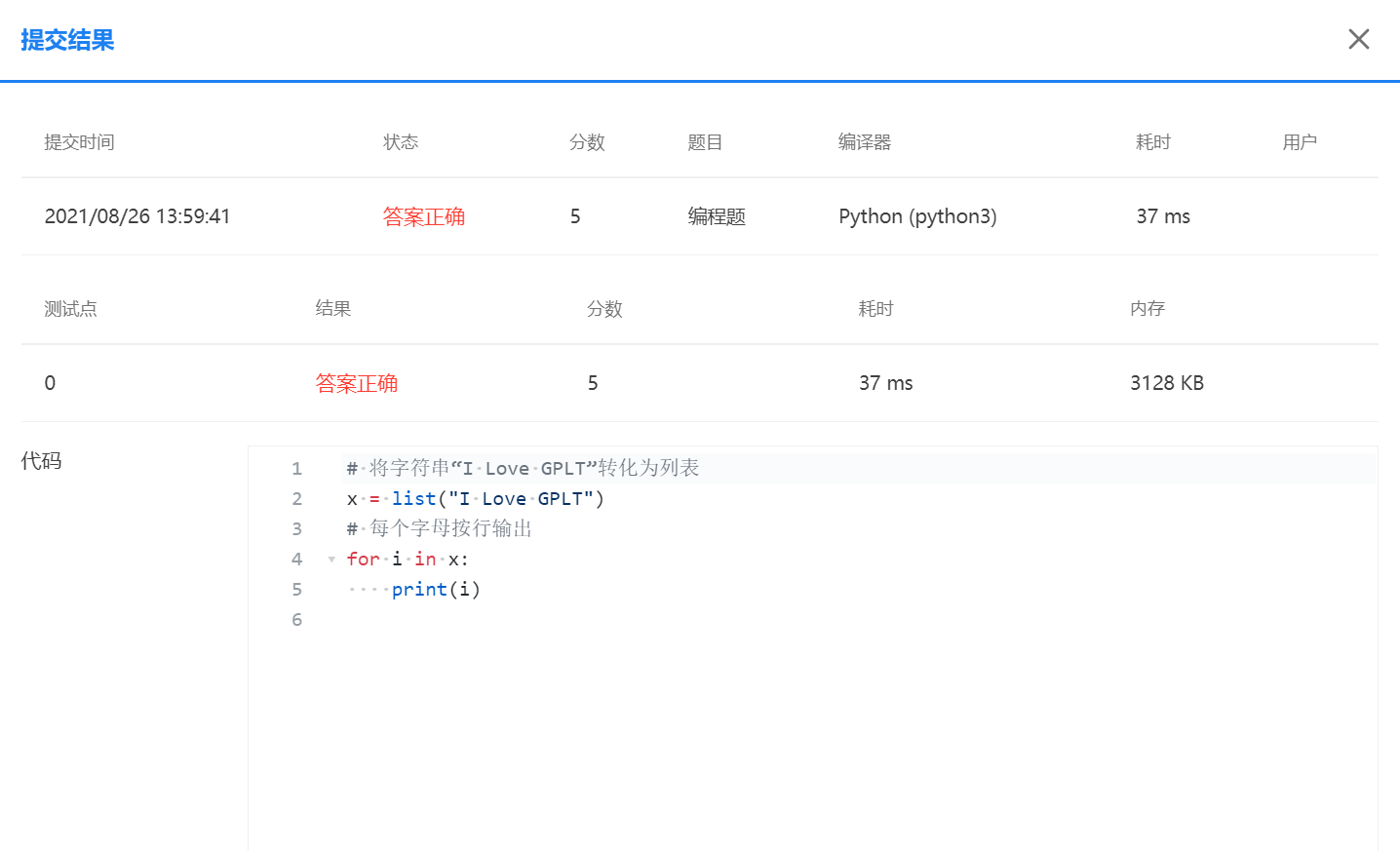
Task: Click line number 5 in the code viewer
Action: [296, 589]
